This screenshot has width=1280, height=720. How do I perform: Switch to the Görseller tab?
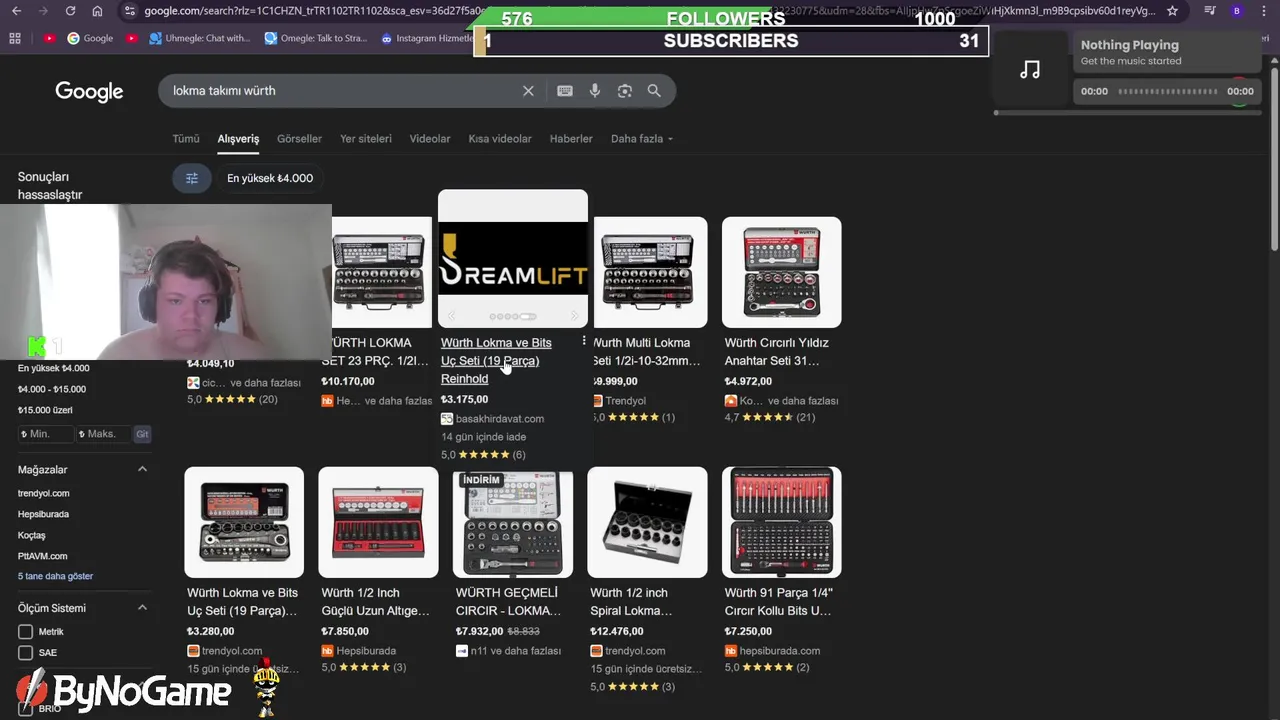click(299, 139)
